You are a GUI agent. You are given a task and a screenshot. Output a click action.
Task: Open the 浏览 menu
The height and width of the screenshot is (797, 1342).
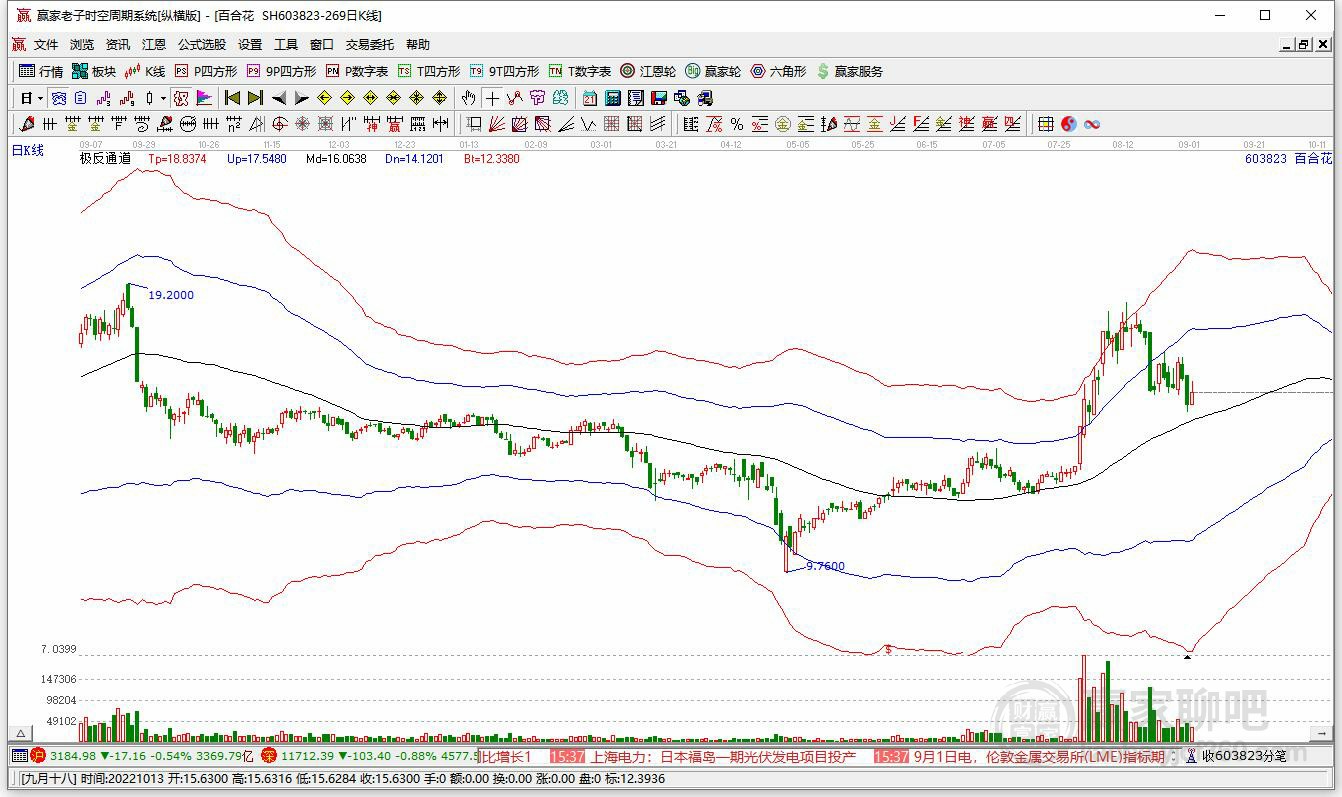(x=82, y=44)
